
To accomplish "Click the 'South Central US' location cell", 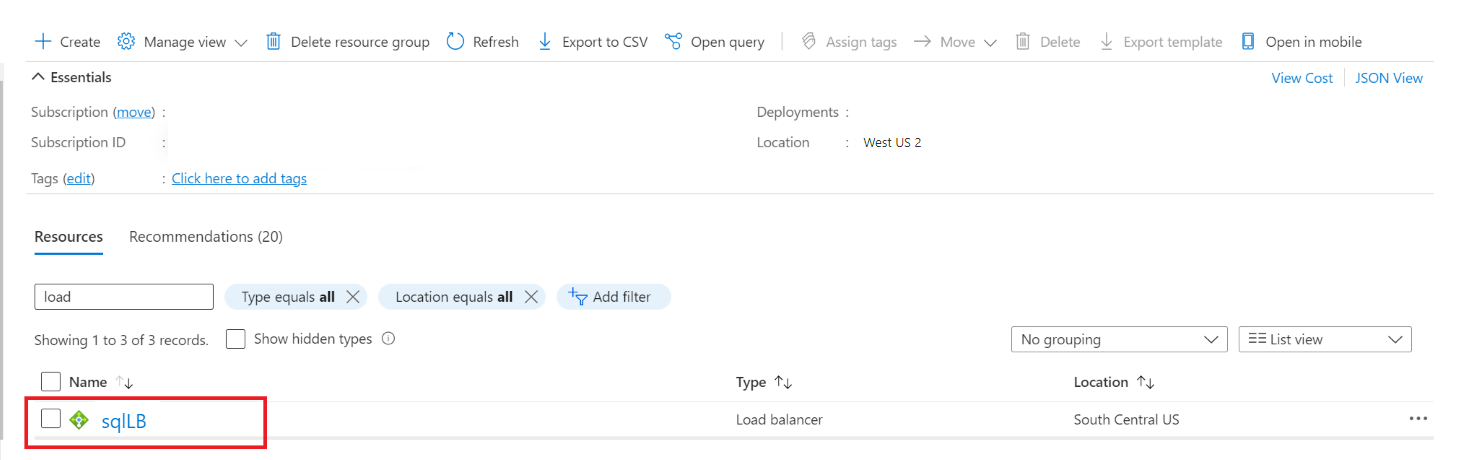I will (1126, 420).
